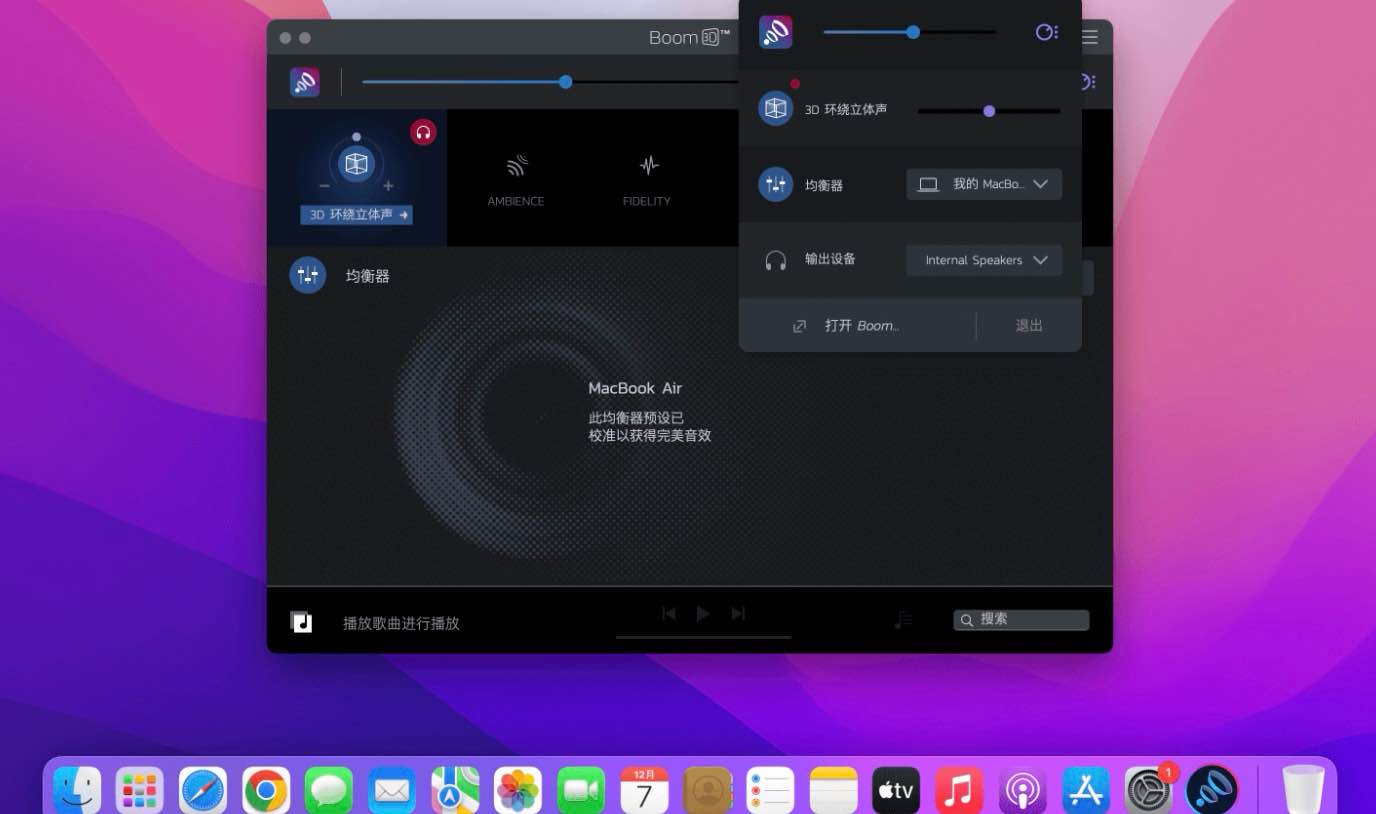Viewport: 1376px width, 814px height.
Task: Click the 搜索 search field
Action: 1021,620
